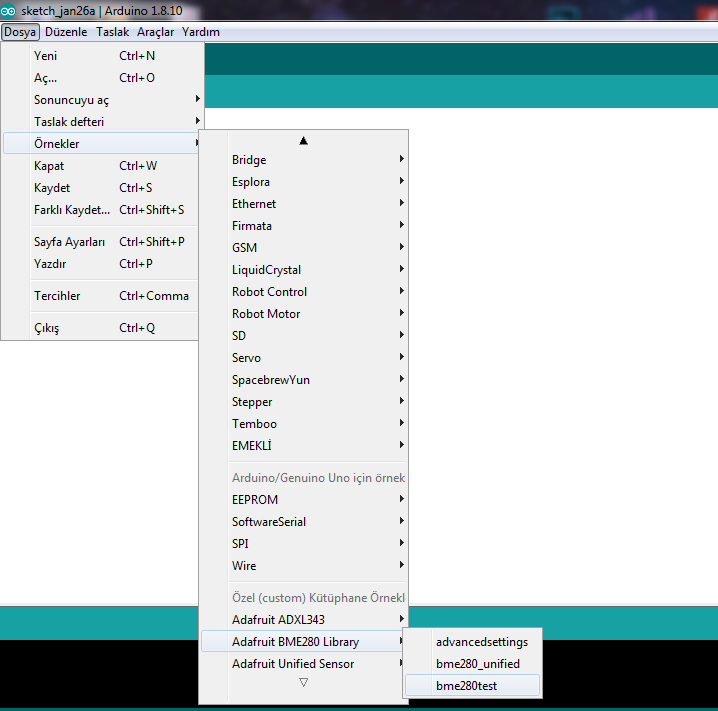
Task: Open the Düzenle menu
Action: click(x=66, y=32)
